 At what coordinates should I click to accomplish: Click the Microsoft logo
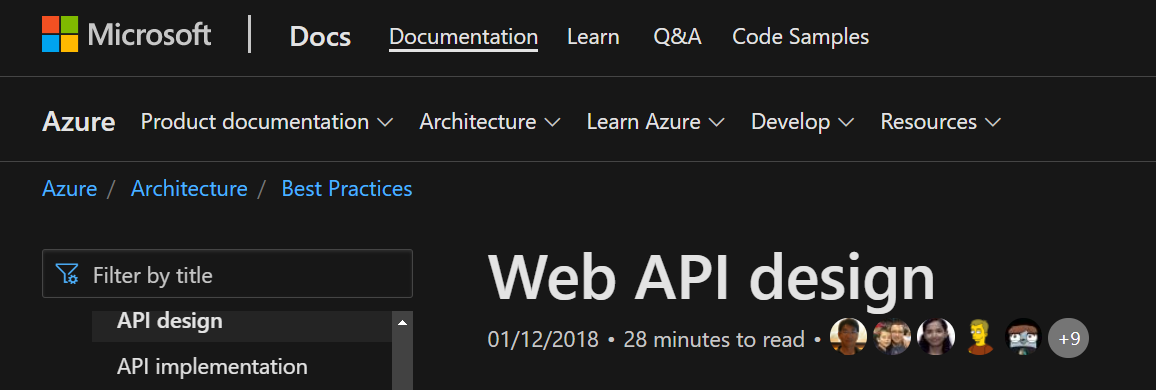tap(126, 35)
